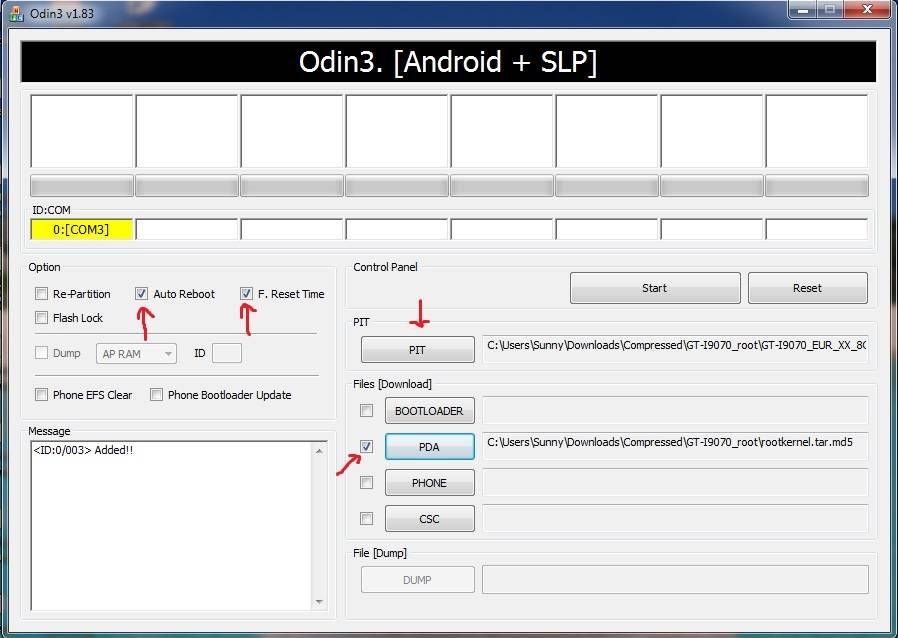
Task: Click the '<ID:0/003> Added!!' message line
Action: tap(84, 450)
